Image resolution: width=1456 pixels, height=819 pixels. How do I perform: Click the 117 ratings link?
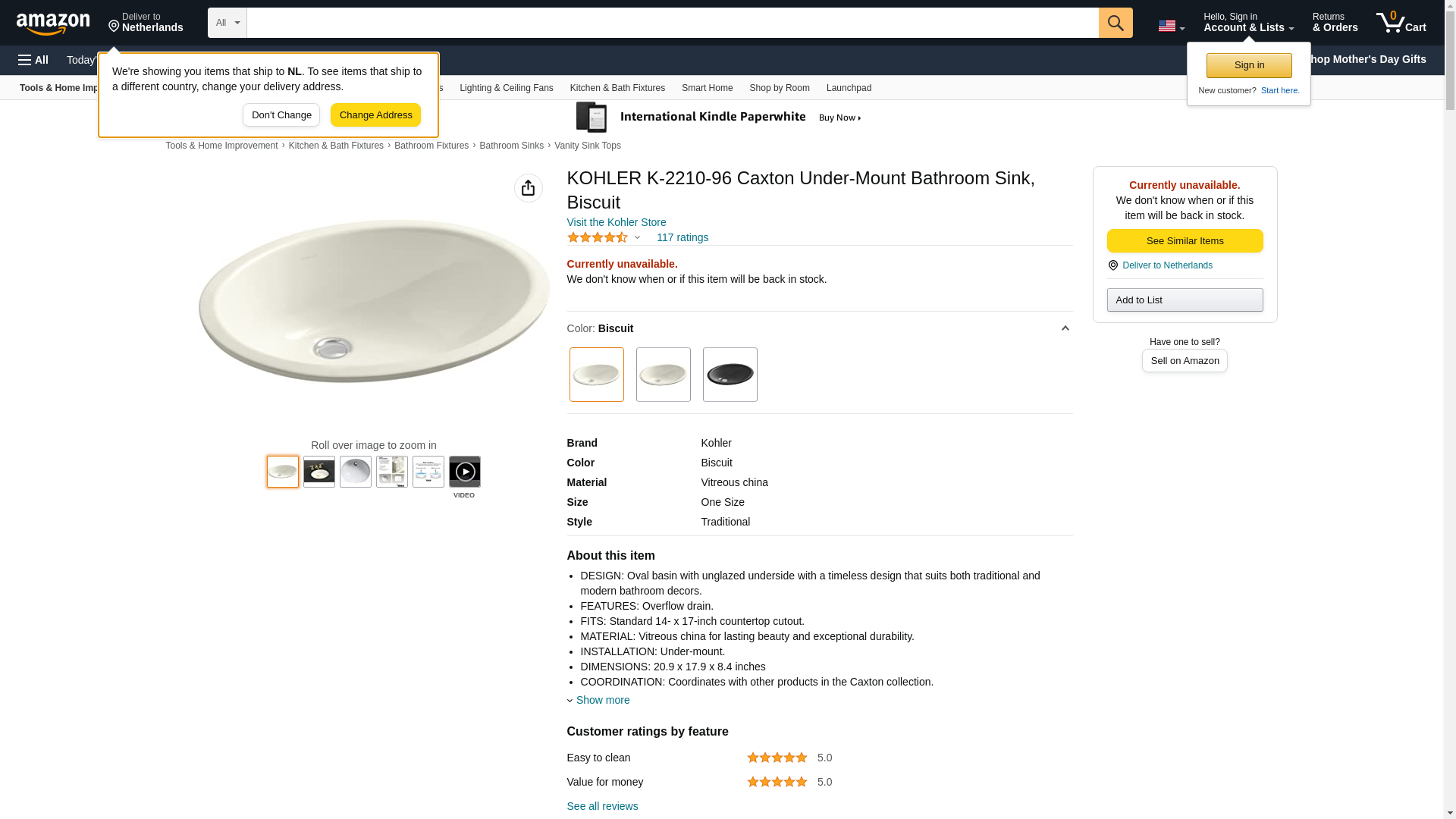pos(682,237)
